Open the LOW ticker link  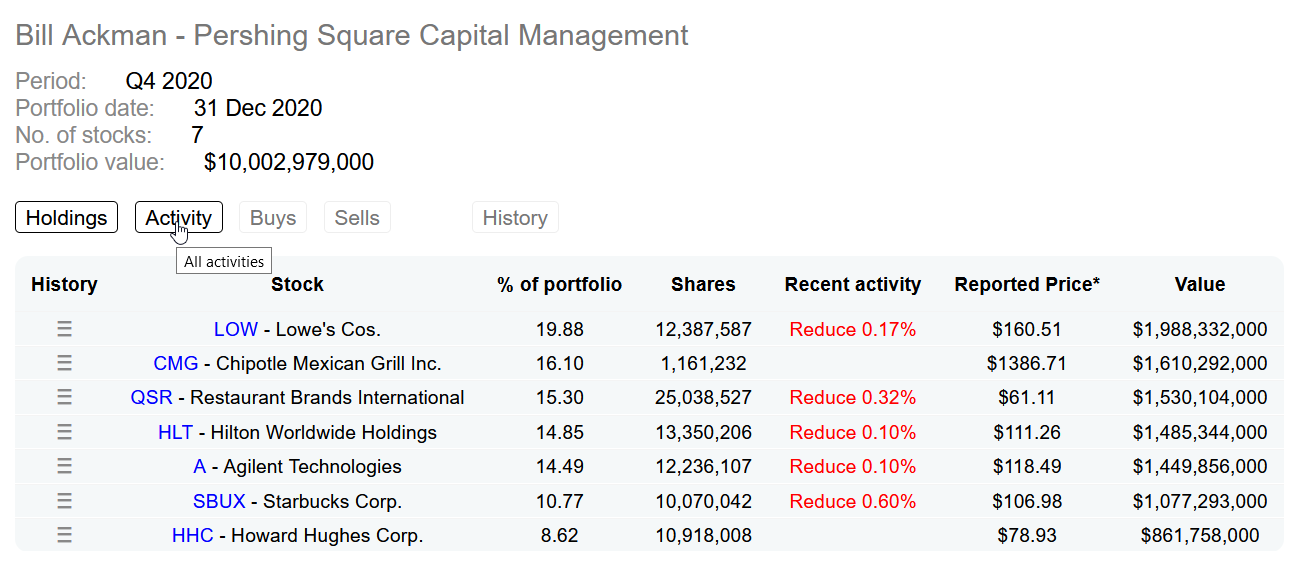coord(235,329)
